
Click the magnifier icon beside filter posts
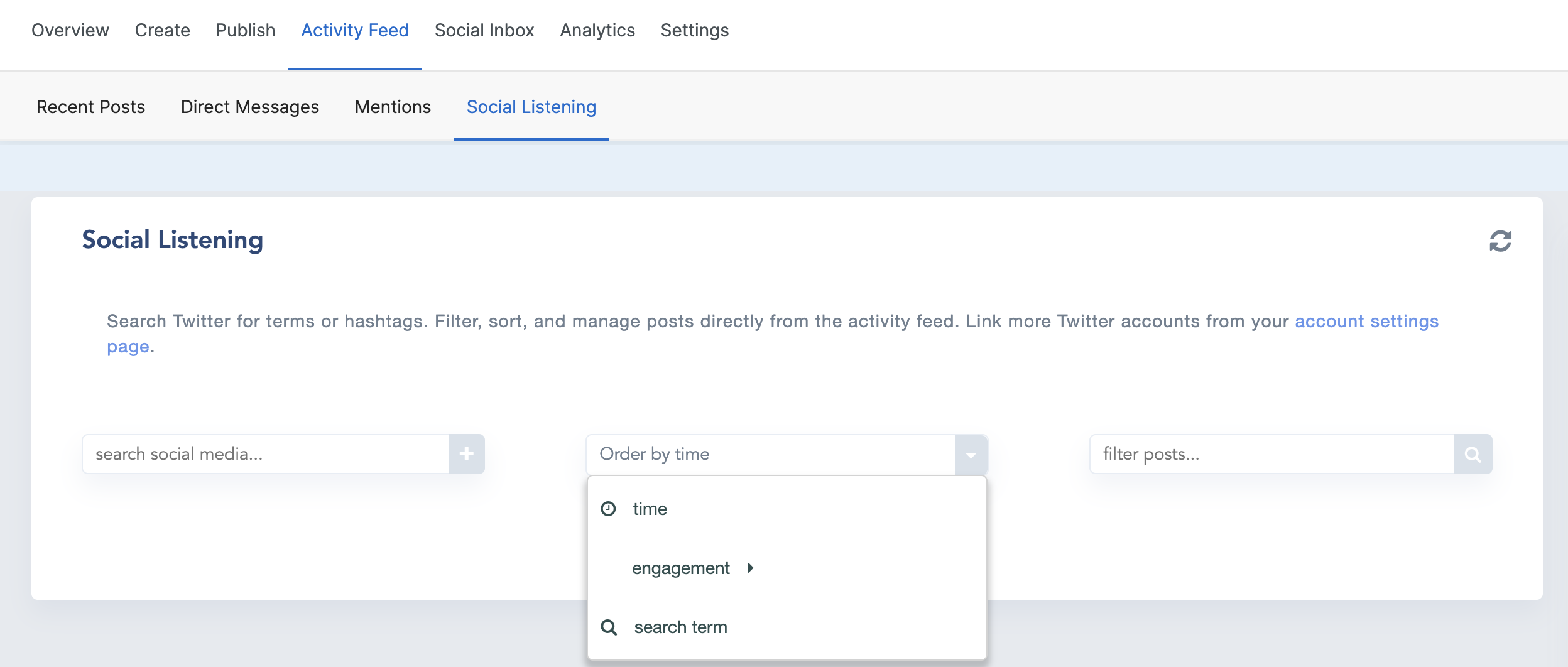point(1473,453)
